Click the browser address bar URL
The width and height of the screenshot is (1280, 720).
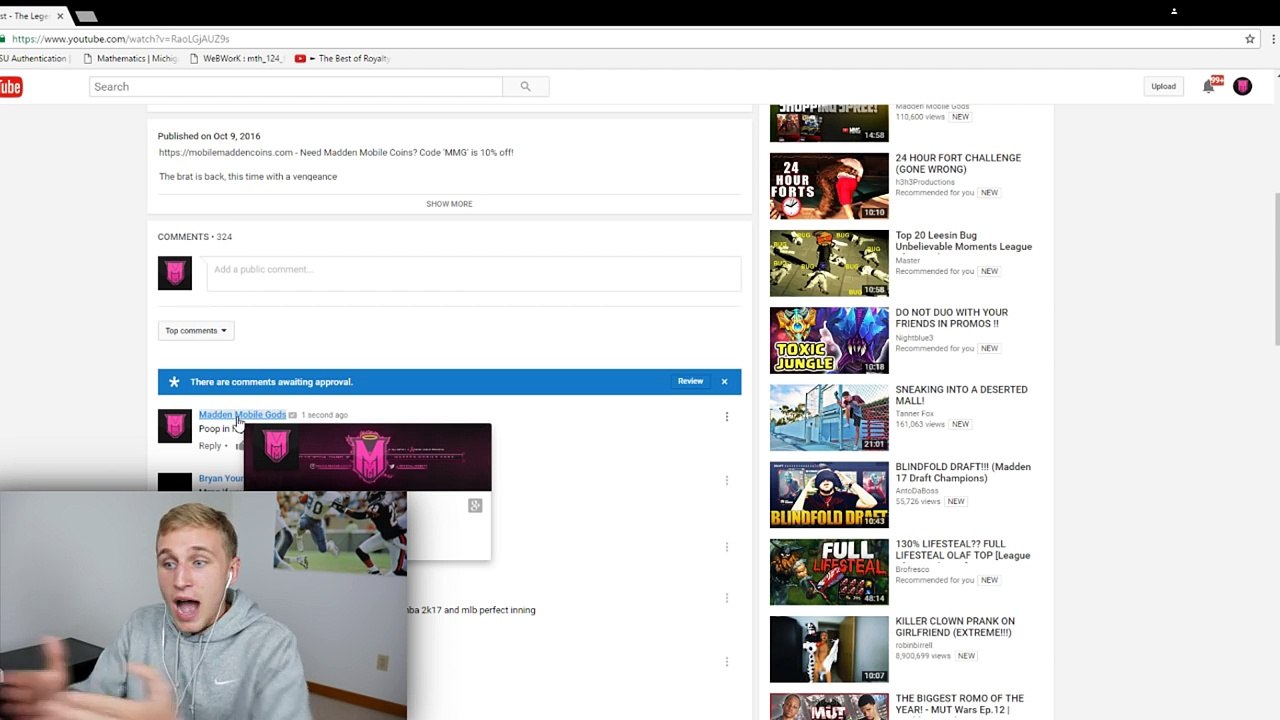(121, 39)
